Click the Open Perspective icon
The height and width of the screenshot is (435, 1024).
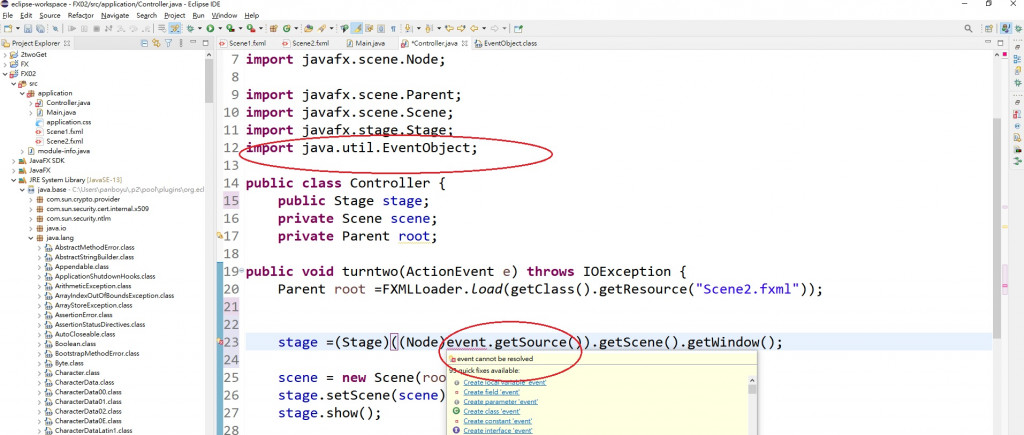pos(989,28)
